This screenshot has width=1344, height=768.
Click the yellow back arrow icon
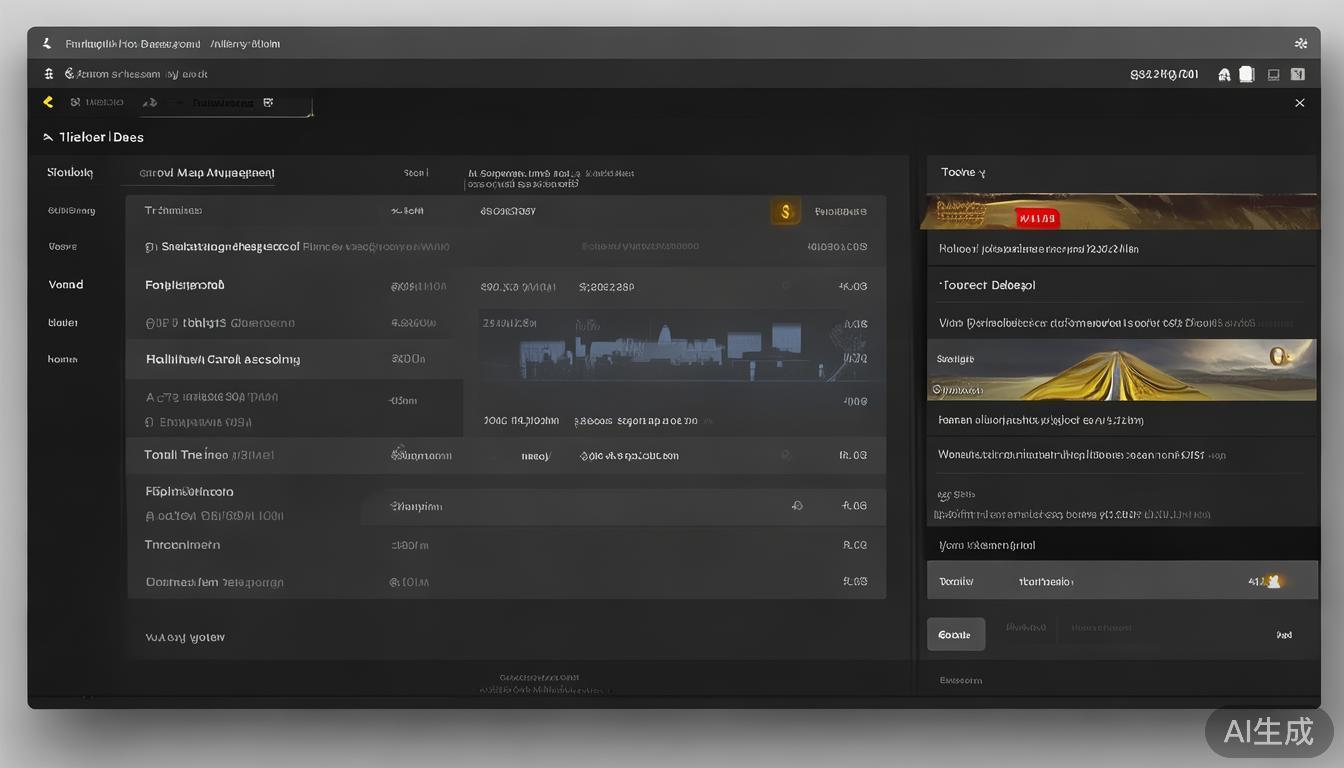click(x=47, y=102)
